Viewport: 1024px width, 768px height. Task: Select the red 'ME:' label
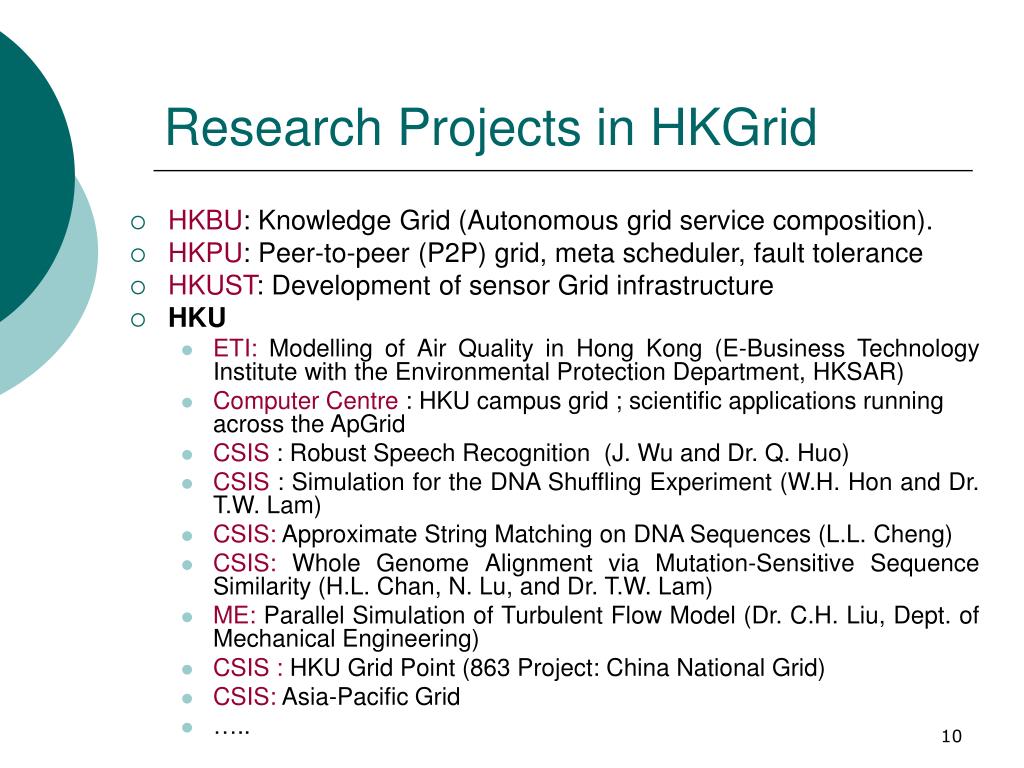(234, 616)
